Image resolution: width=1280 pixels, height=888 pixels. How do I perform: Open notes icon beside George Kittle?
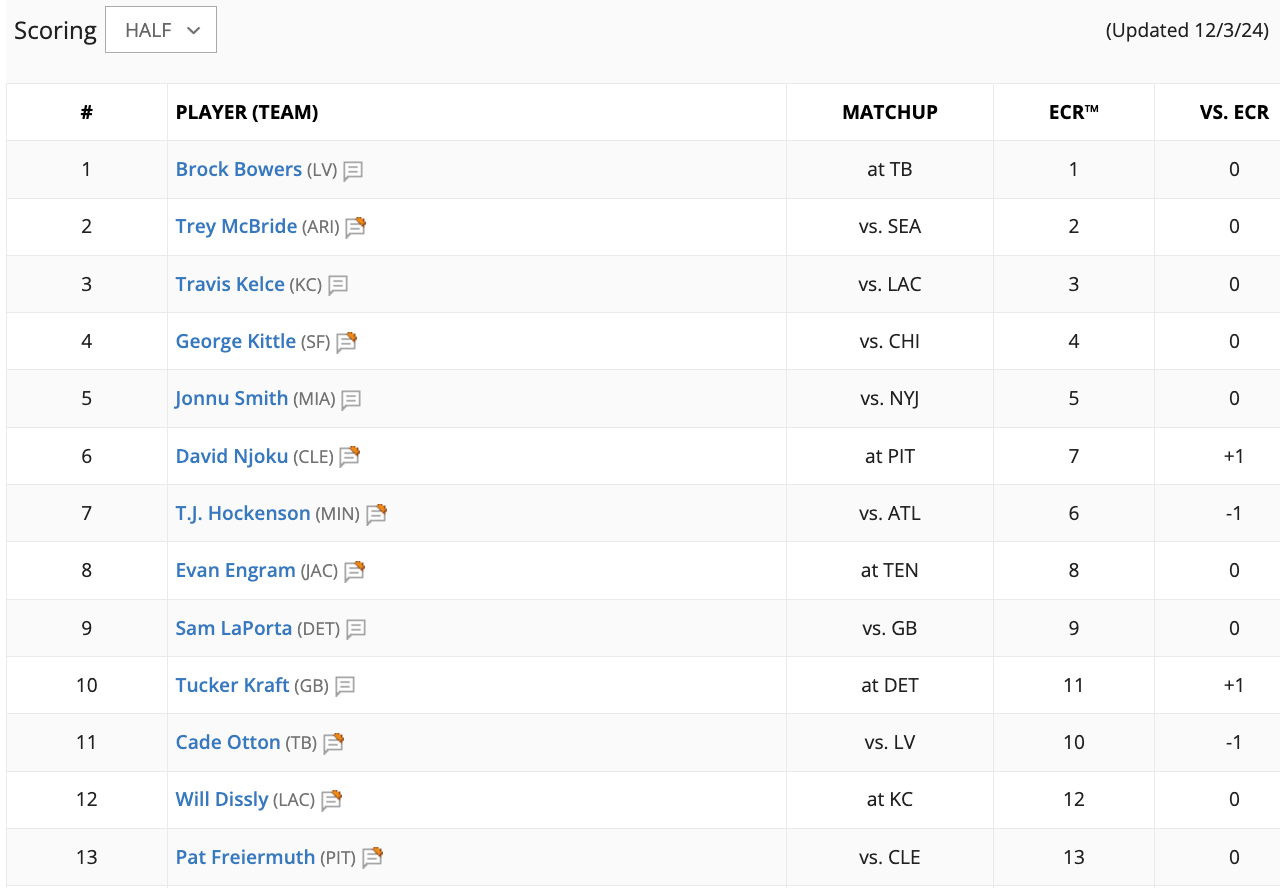click(x=346, y=342)
